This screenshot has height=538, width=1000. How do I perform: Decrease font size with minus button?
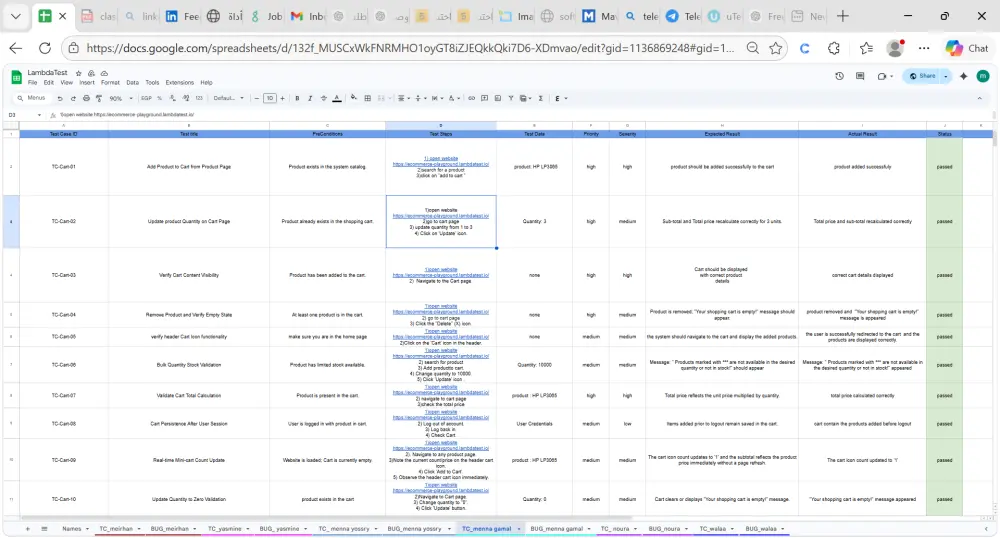click(x=256, y=98)
